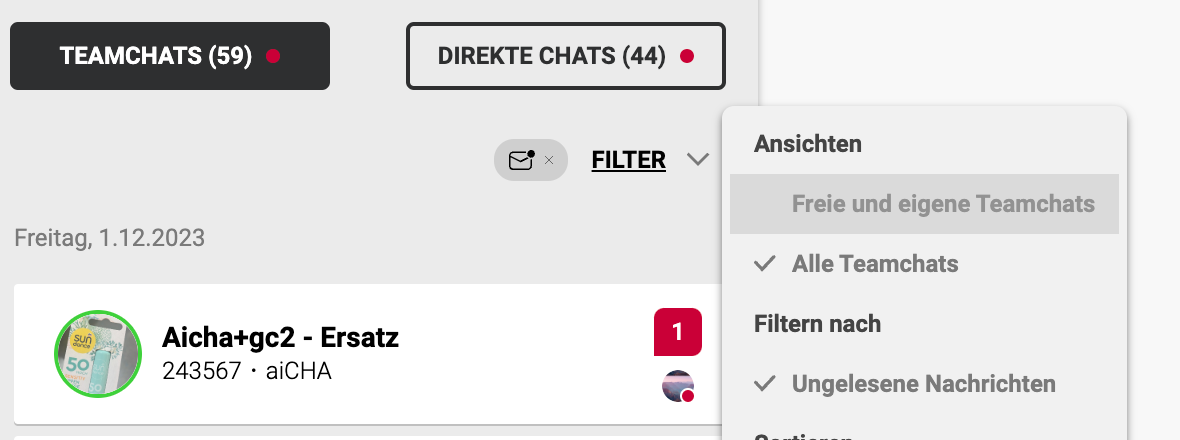Screen dimensions: 1180x440
Task: Click the "243567 · aiCHA" chat subtitle
Action: click(246, 372)
